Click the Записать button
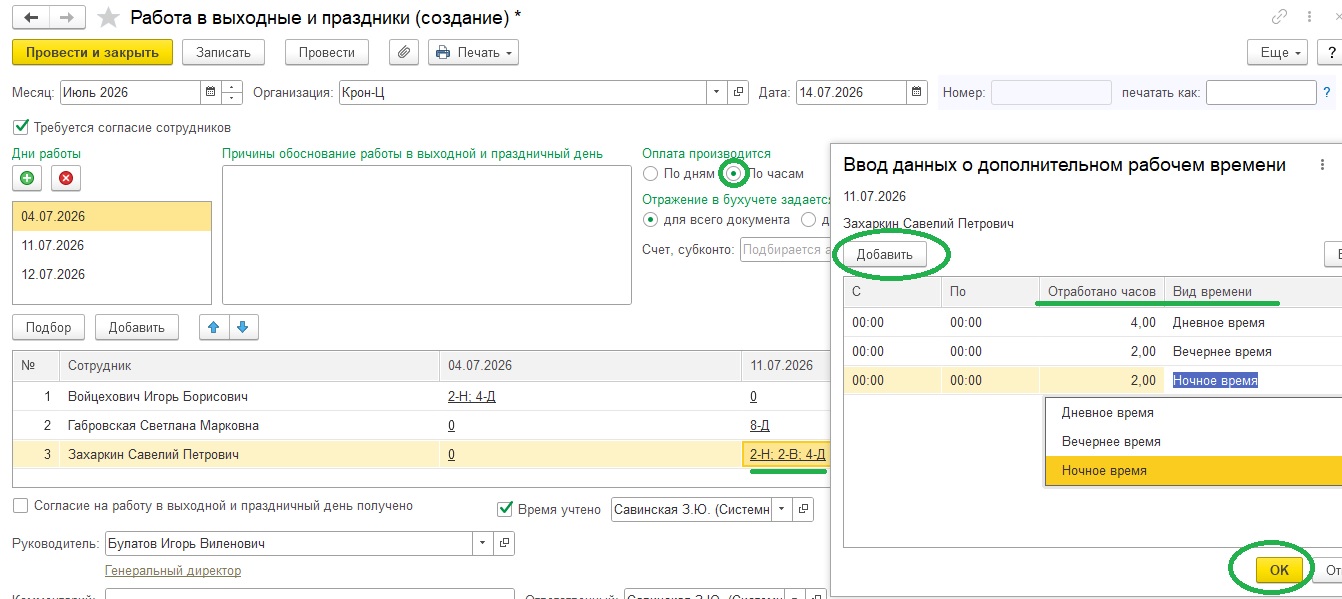Screen dimensions: 1342x599 pos(223,52)
